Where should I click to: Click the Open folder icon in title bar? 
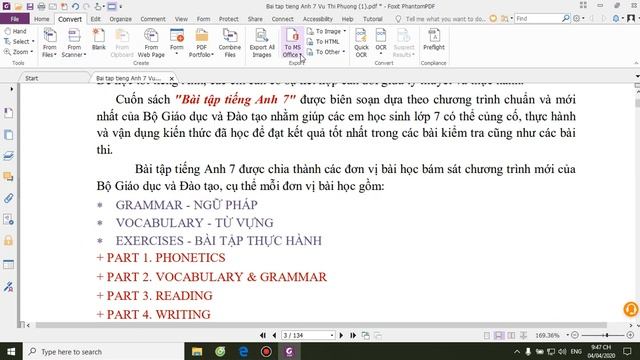coord(18,7)
